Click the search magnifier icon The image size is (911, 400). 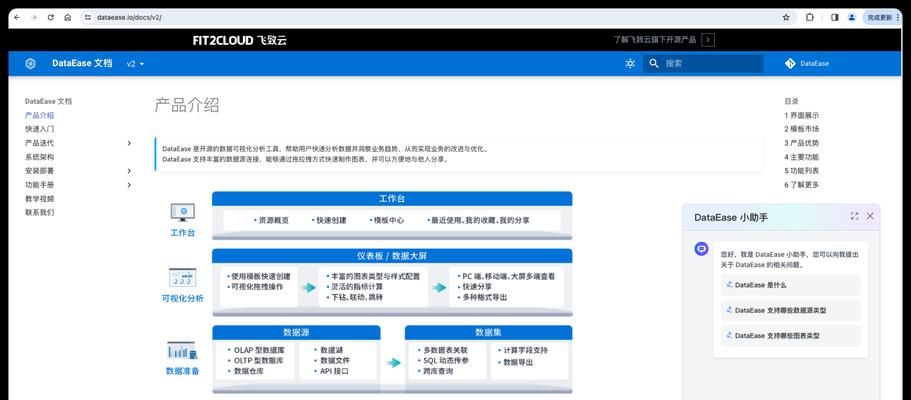point(654,63)
